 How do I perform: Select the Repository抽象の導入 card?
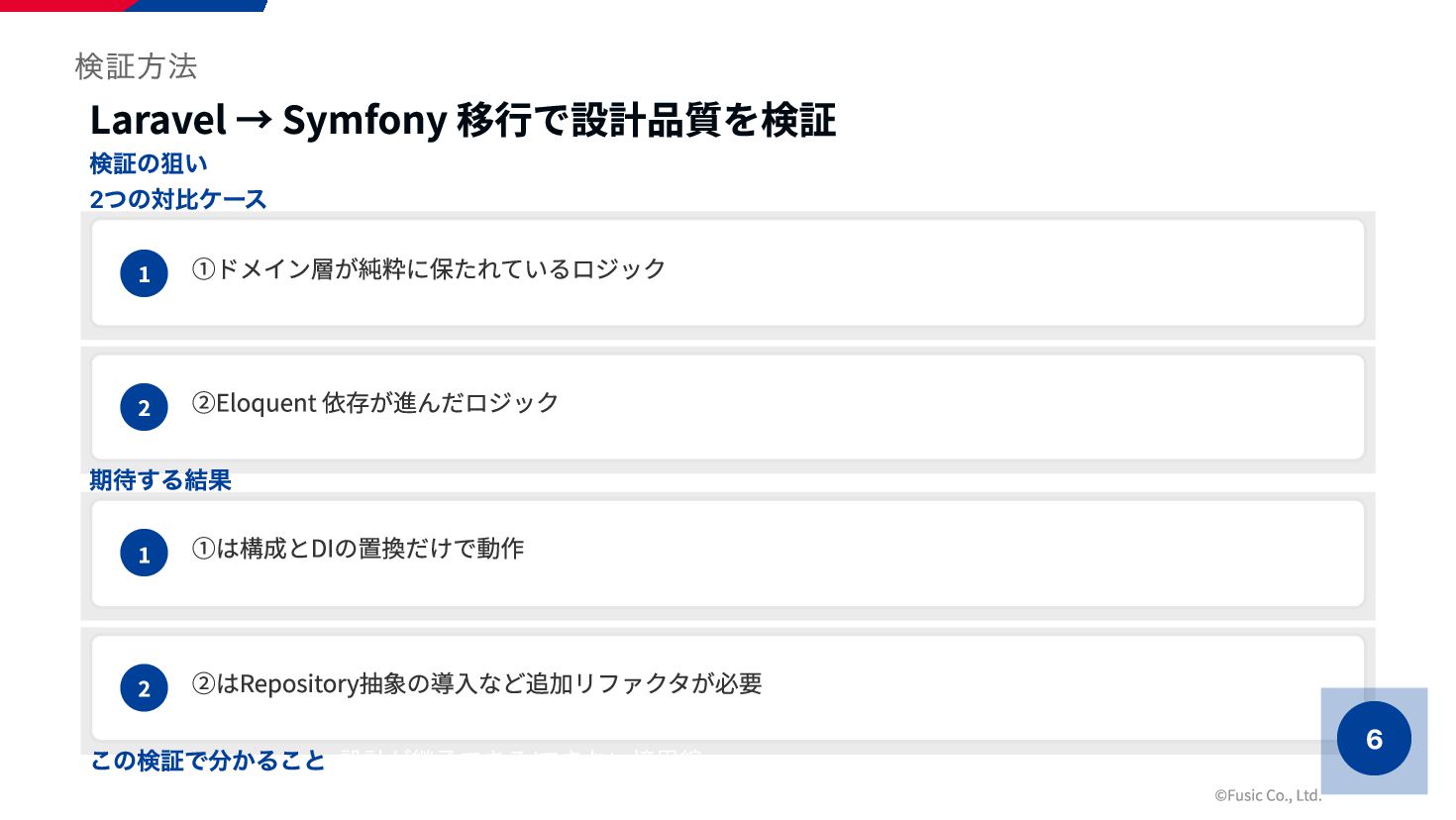pos(728,688)
